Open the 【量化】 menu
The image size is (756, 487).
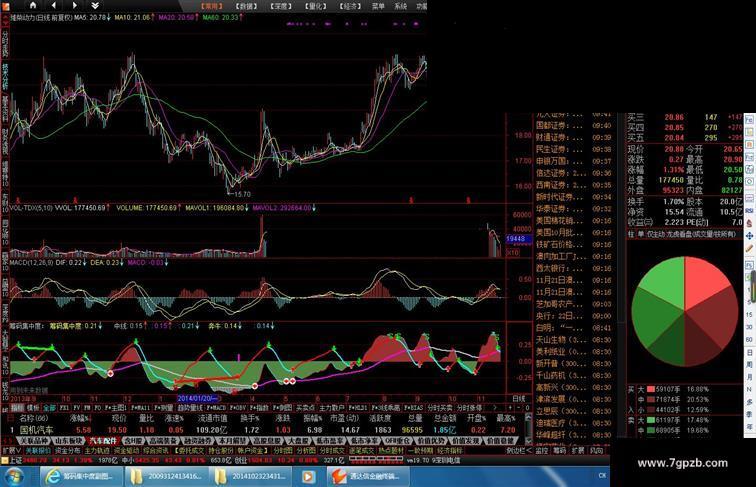(316, 6)
